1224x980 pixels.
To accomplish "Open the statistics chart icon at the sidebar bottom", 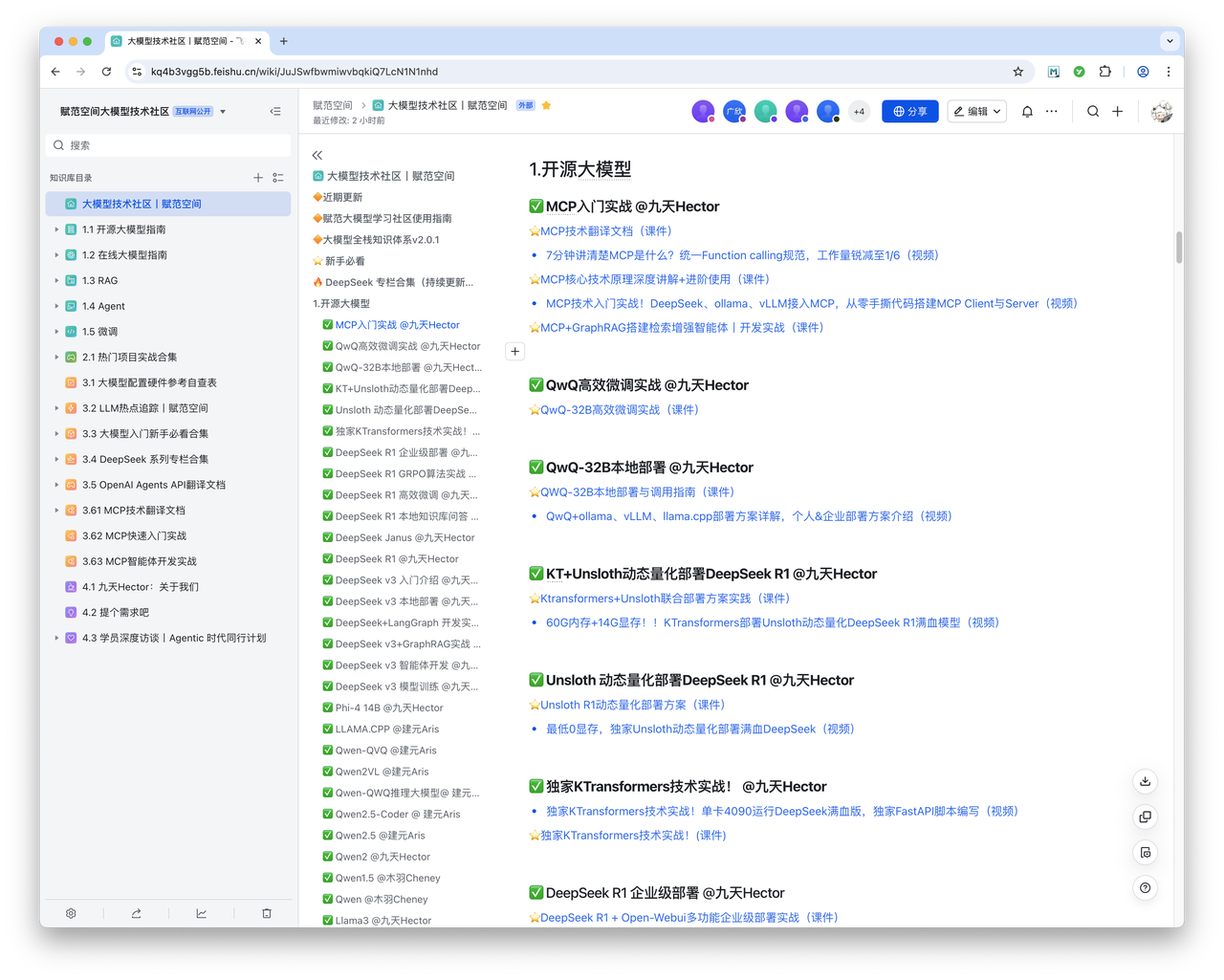I will click(x=202, y=913).
